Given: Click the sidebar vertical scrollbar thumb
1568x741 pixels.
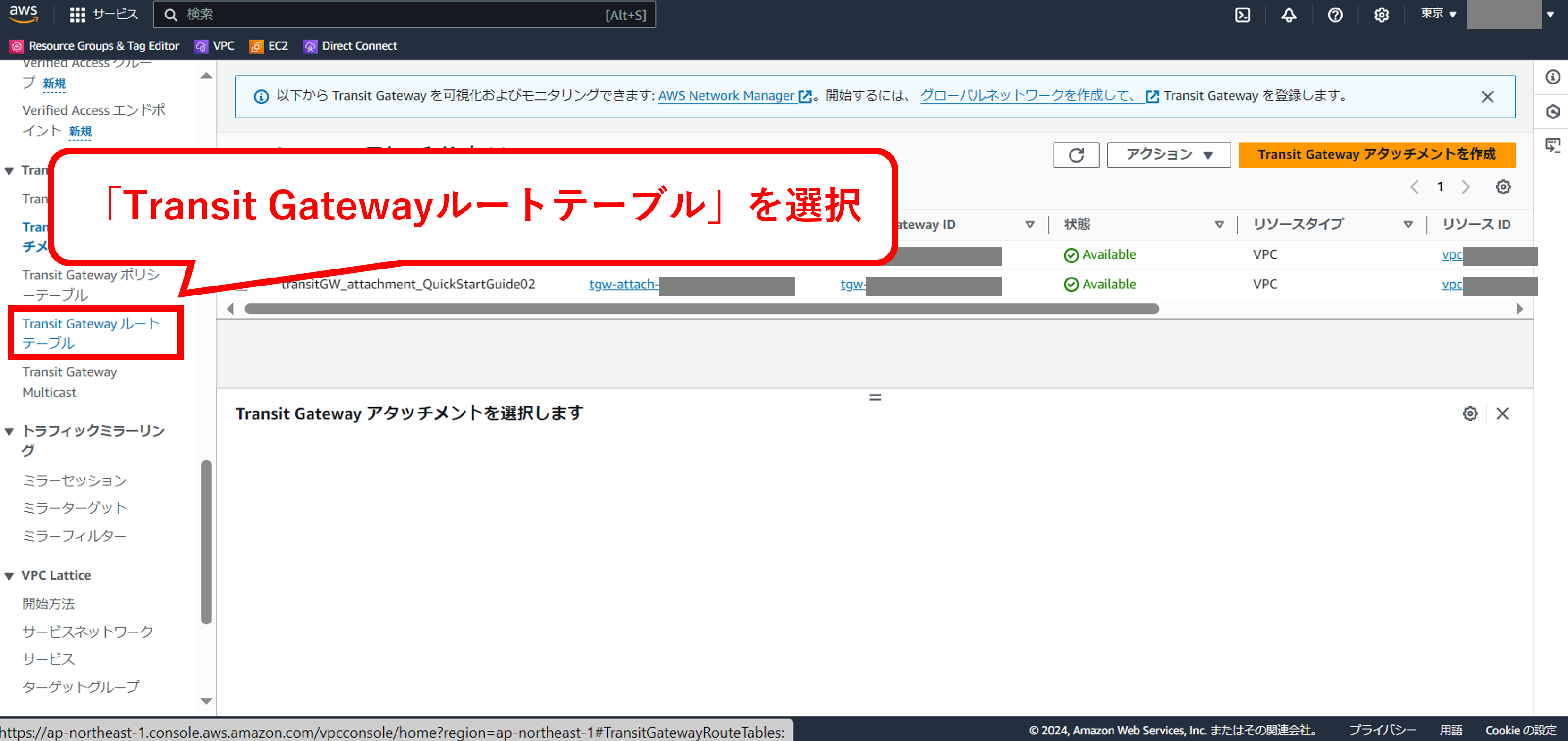Looking at the screenshot, I should click(x=206, y=542).
